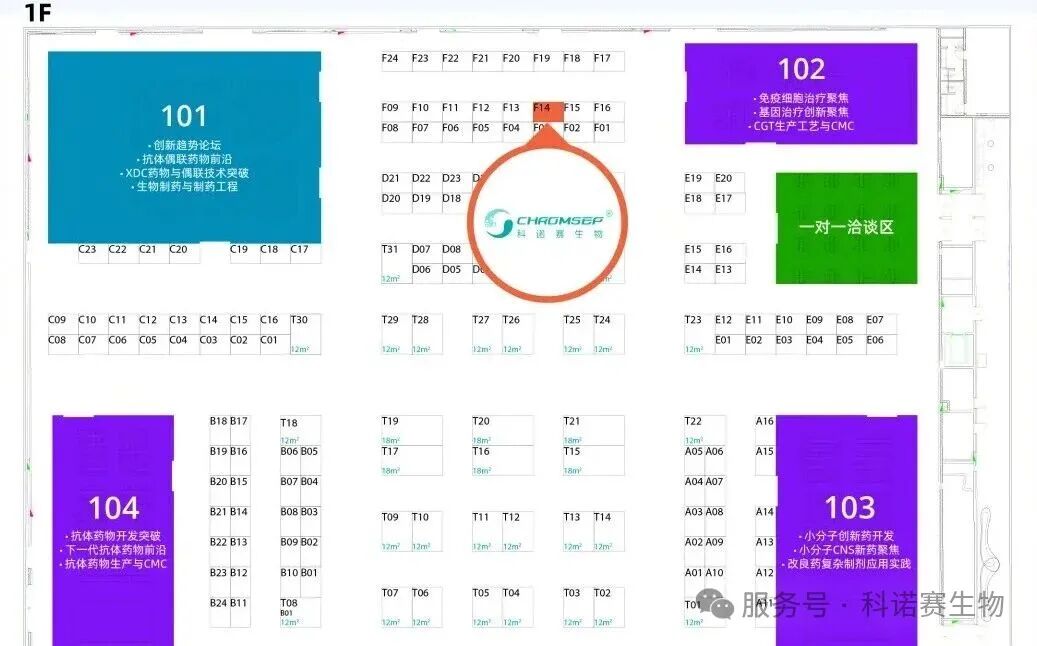Screen dimensions: 1037x646
Task: Pick booth B18
Action: pyautogui.click(x=220, y=430)
